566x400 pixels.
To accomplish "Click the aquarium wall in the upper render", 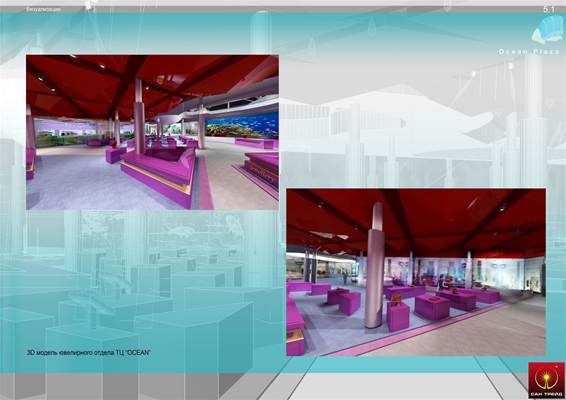I will coord(242,125).
